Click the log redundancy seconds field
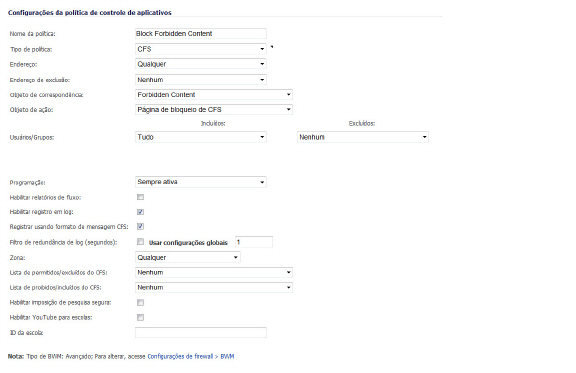This screenshot has width=576, height=373. point(254,242)
